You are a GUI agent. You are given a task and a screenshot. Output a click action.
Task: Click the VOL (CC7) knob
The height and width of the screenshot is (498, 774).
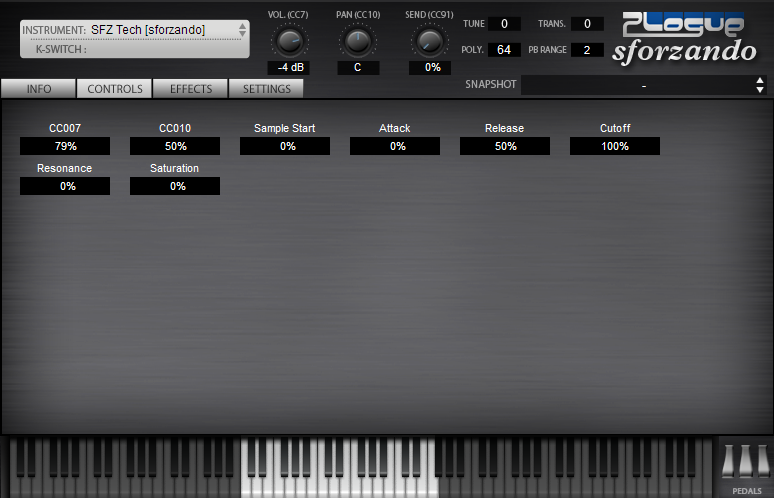[x=289, y=41]
